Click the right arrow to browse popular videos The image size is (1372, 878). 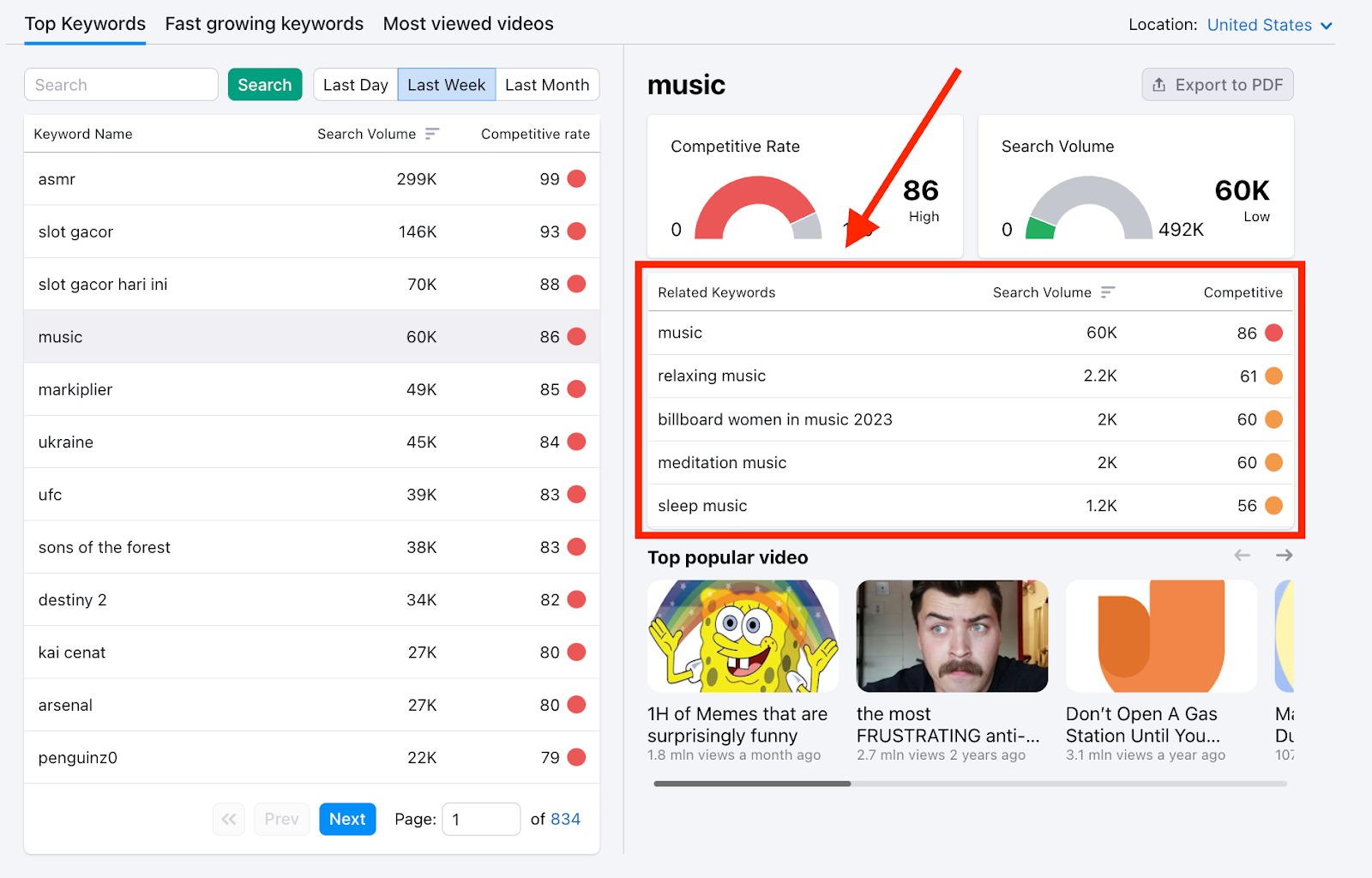point(1284,555)
